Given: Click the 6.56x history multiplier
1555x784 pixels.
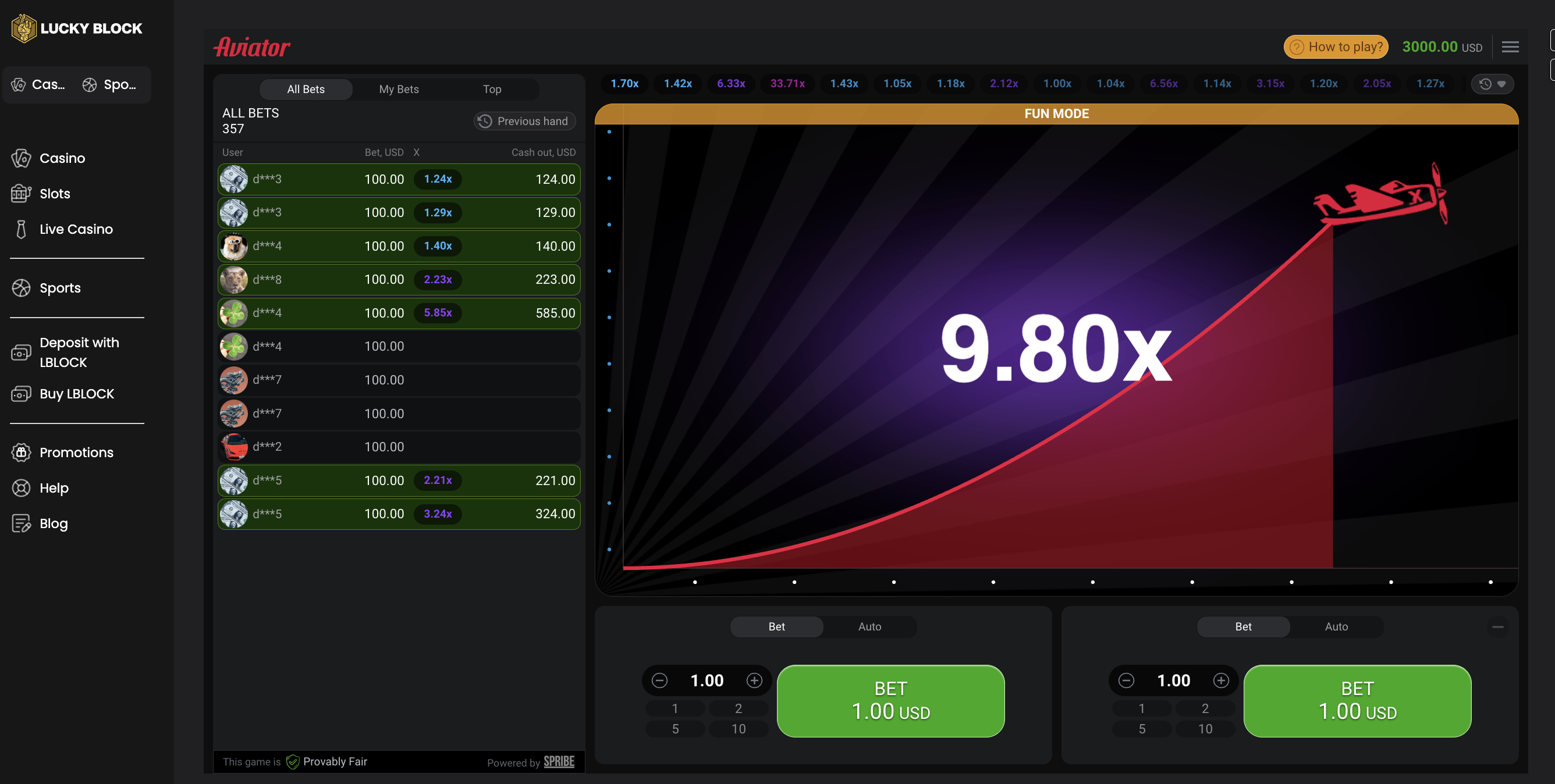Looking at the screenshot, I should (x=1164, y=84).
